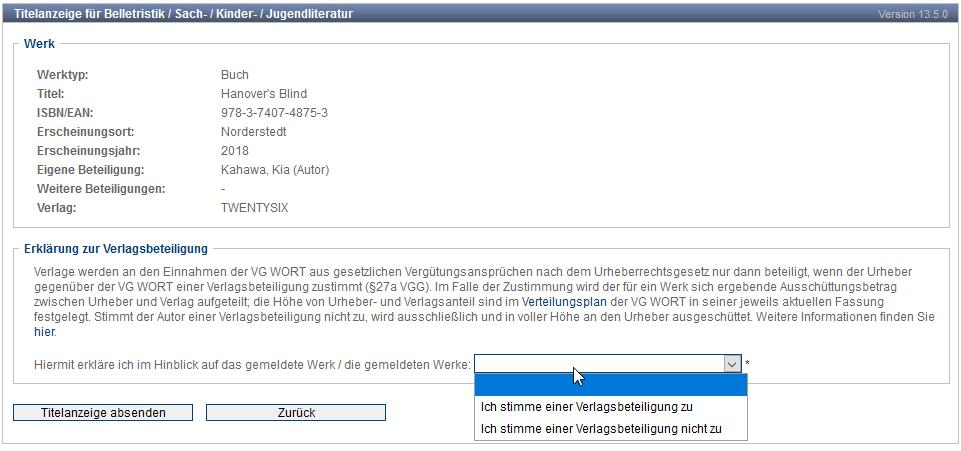
Task: Click the 'Erklärung zur Verlagsbeteiligung' section heading
Action: [x=115, y=249]
